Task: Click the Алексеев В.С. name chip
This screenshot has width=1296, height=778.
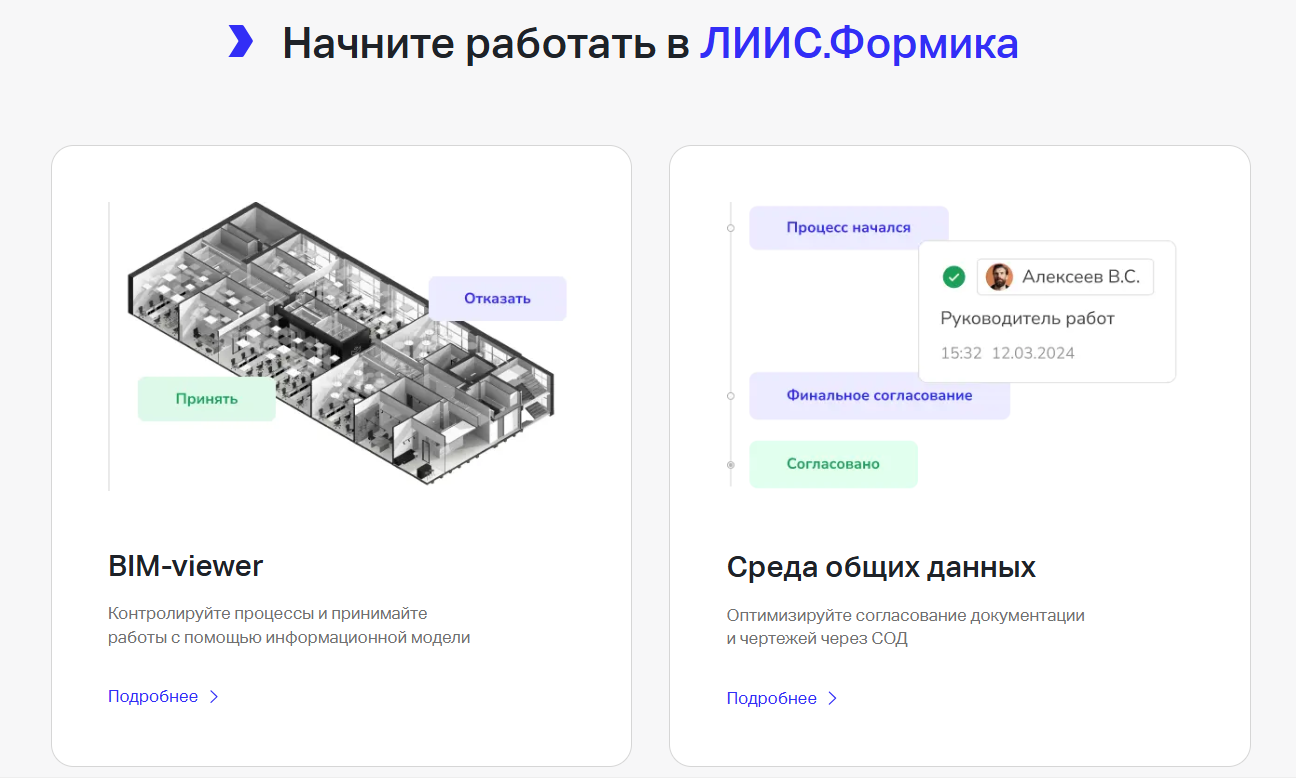Action: coord(1065,277)
